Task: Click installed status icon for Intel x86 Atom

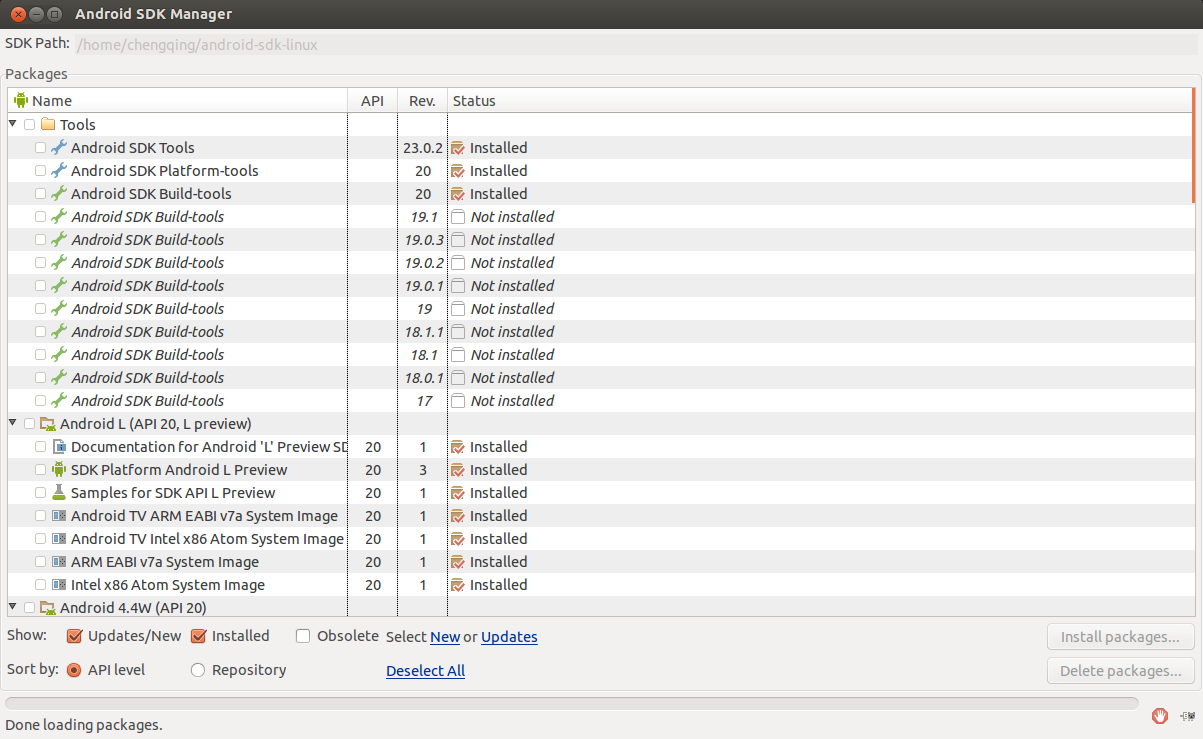Action: tap(458, 584)
